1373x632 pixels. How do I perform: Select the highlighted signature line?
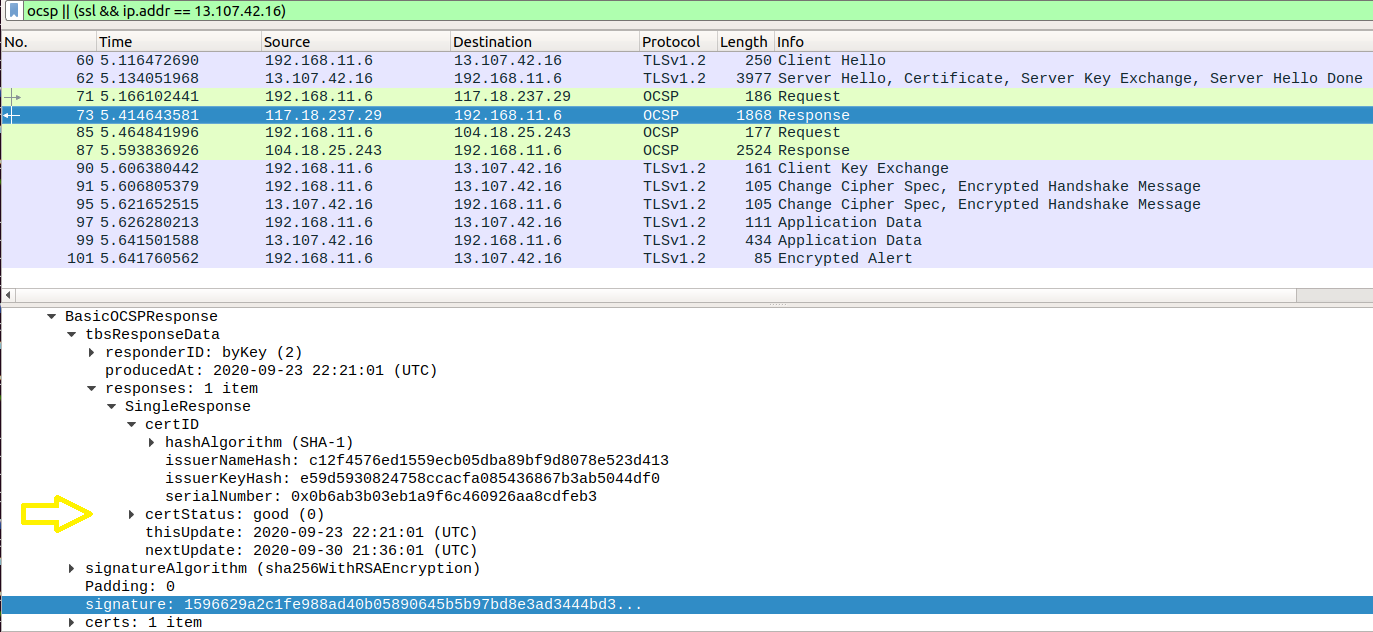tap(686, 605)
